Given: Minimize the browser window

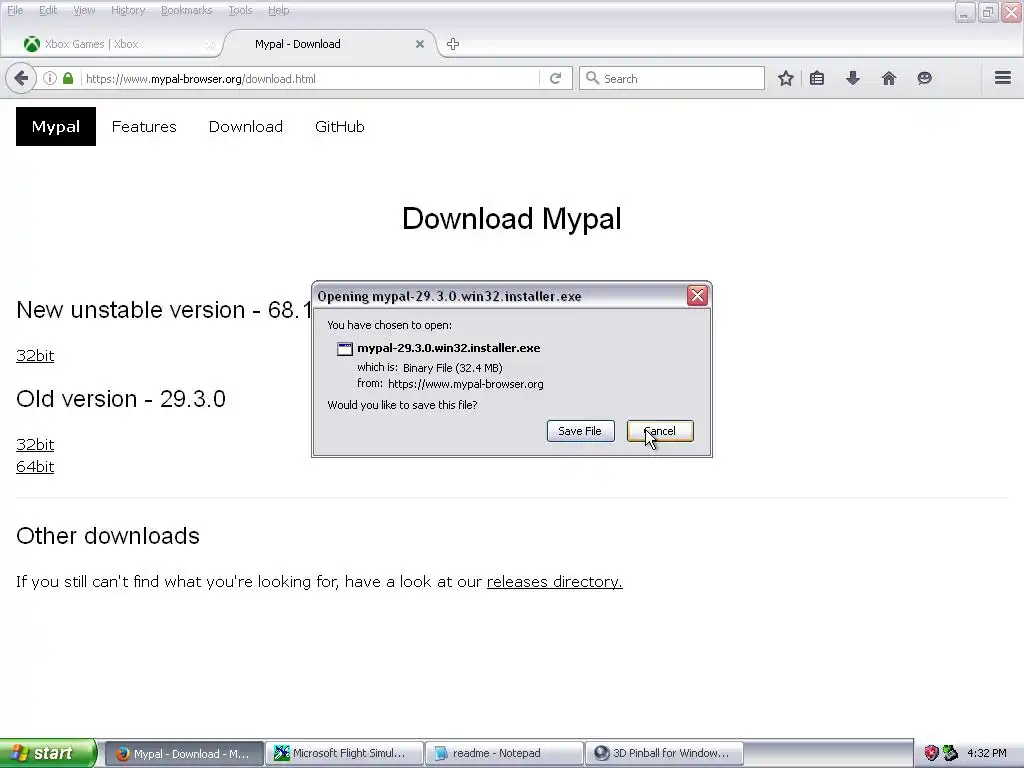Looking at the screenshot, I should point(965,12).
